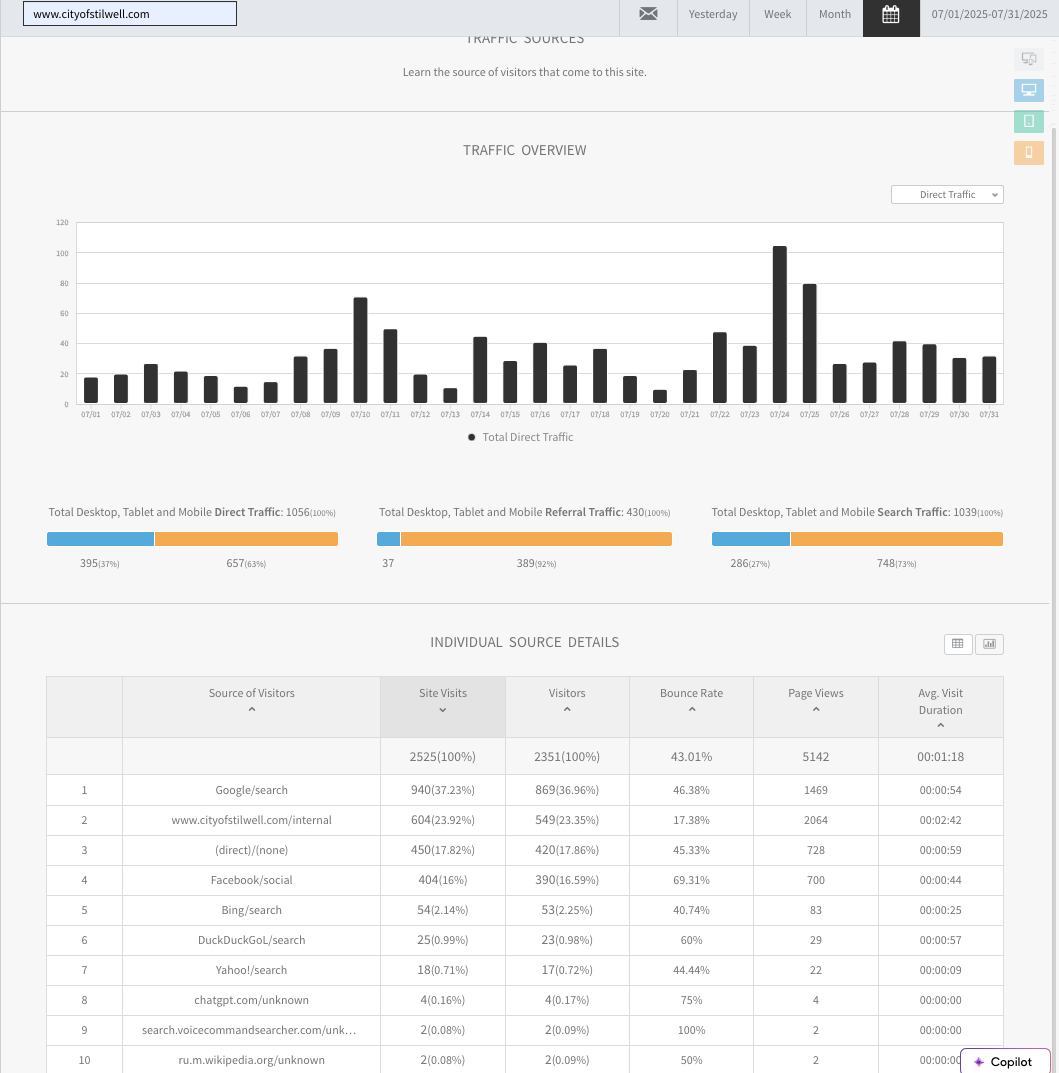Click the blue desktop Direct Traffic bar segment
1059x1073 pixels.
coord(100,539)
